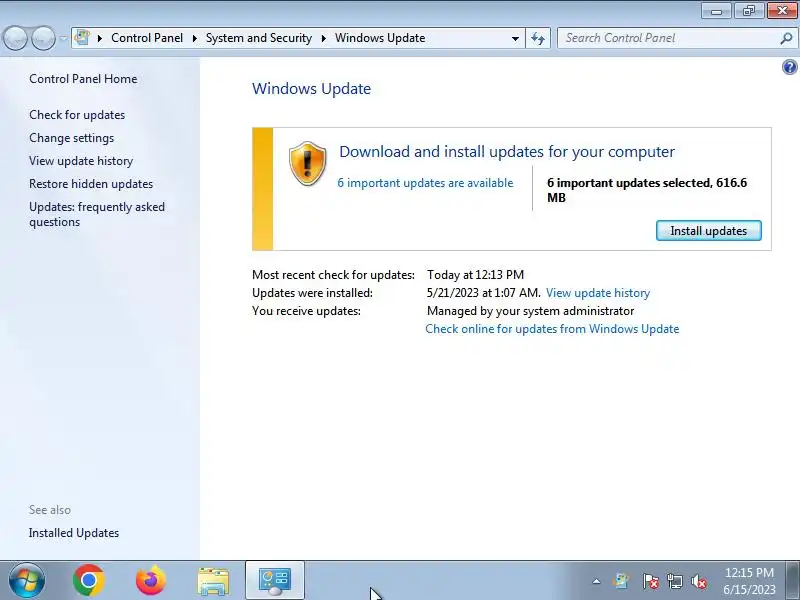The height and width of the screenshot is (600, 800).
Task: Click '5/21/2023 at 1:07 AM.' text
Action: (x=484, y=293)
